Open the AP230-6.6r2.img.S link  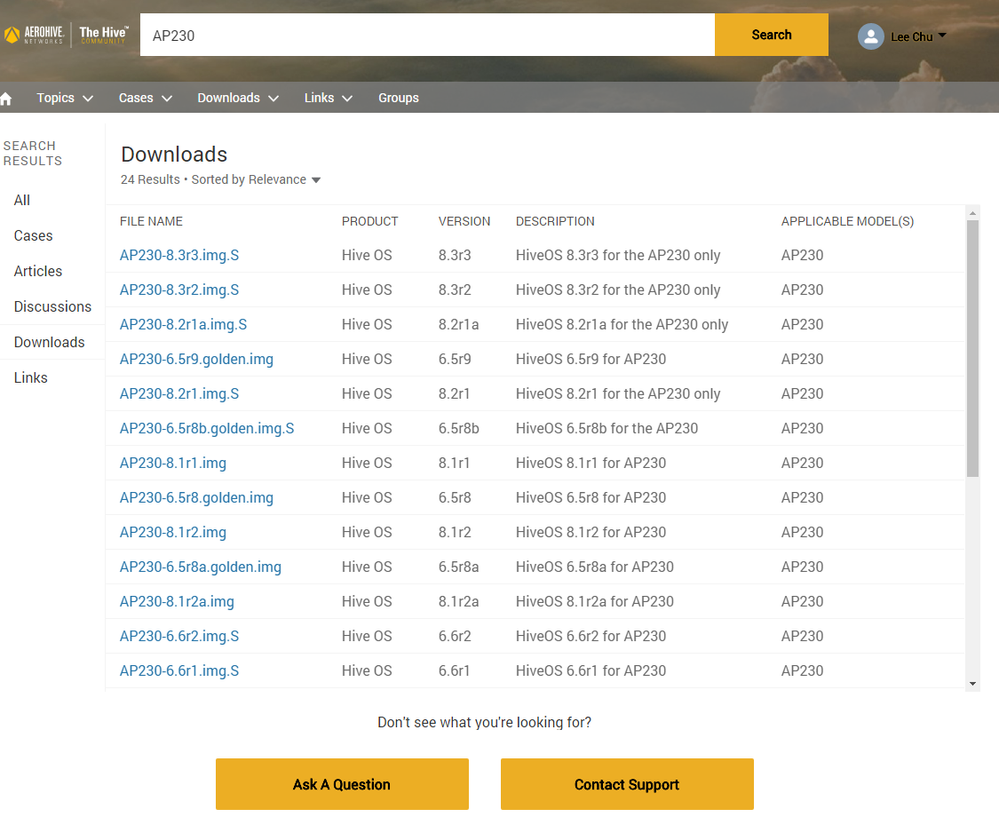pos(179,636)
